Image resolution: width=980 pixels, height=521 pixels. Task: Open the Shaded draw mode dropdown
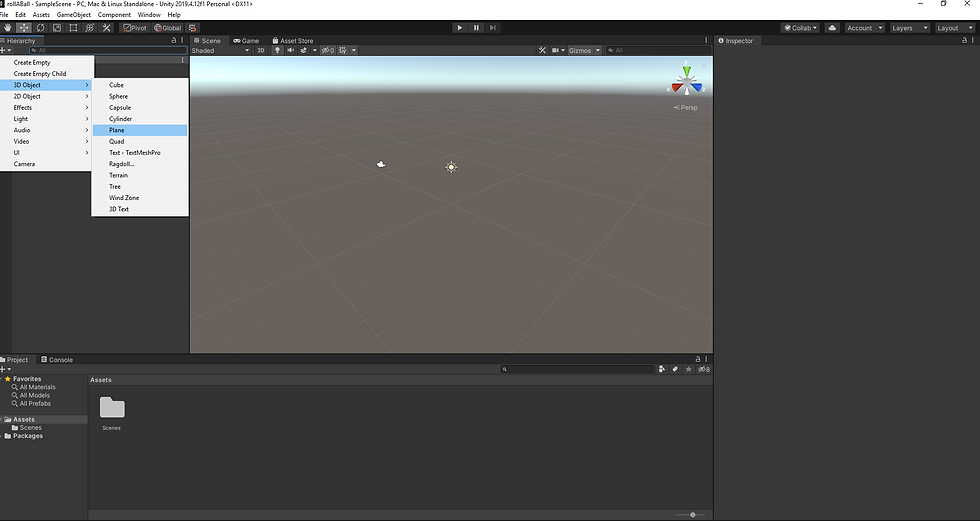221,51
